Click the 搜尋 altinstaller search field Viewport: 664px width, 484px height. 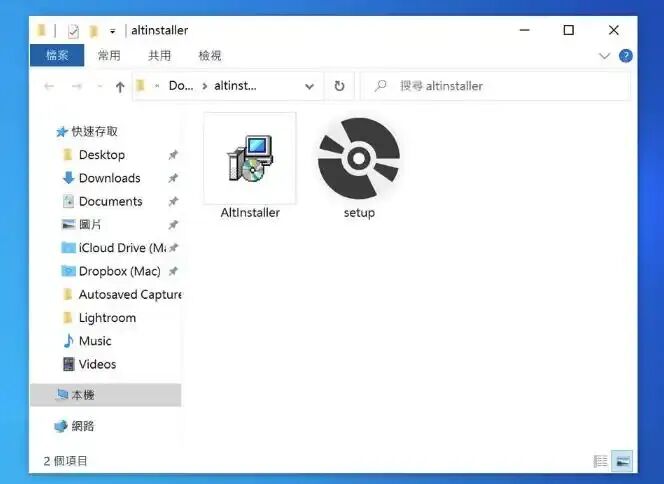495,86
